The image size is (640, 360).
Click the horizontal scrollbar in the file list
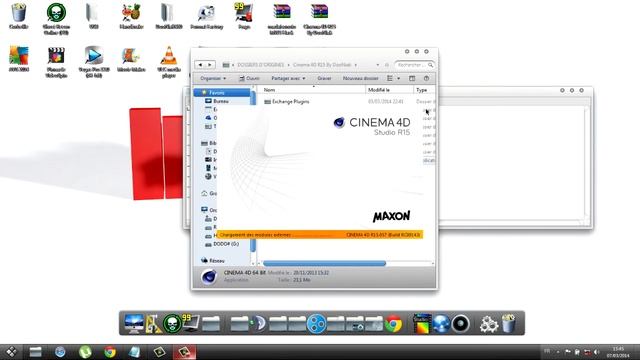click(324, 264)
